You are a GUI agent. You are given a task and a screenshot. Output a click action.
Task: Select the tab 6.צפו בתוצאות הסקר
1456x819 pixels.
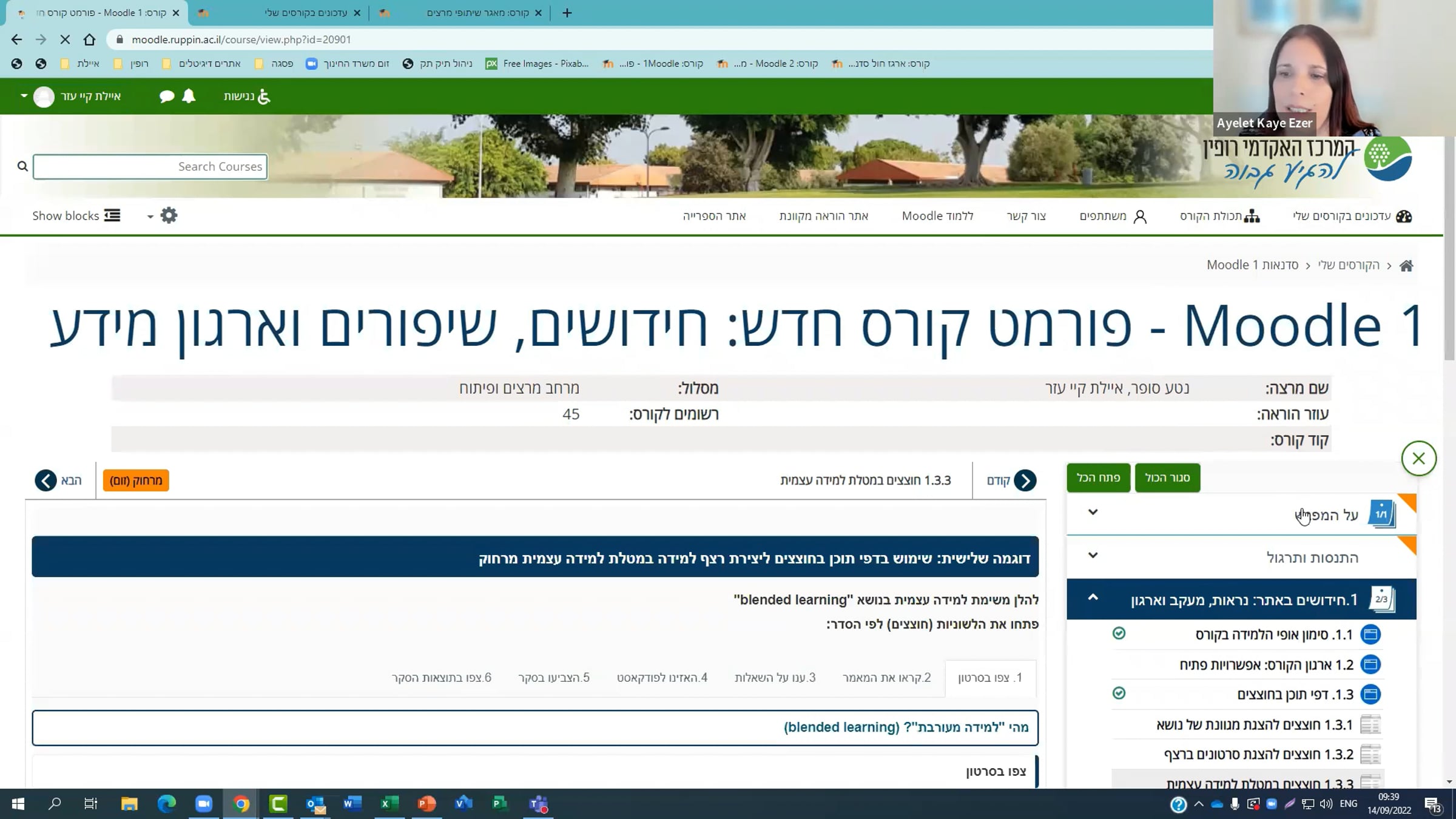[441, 678]
